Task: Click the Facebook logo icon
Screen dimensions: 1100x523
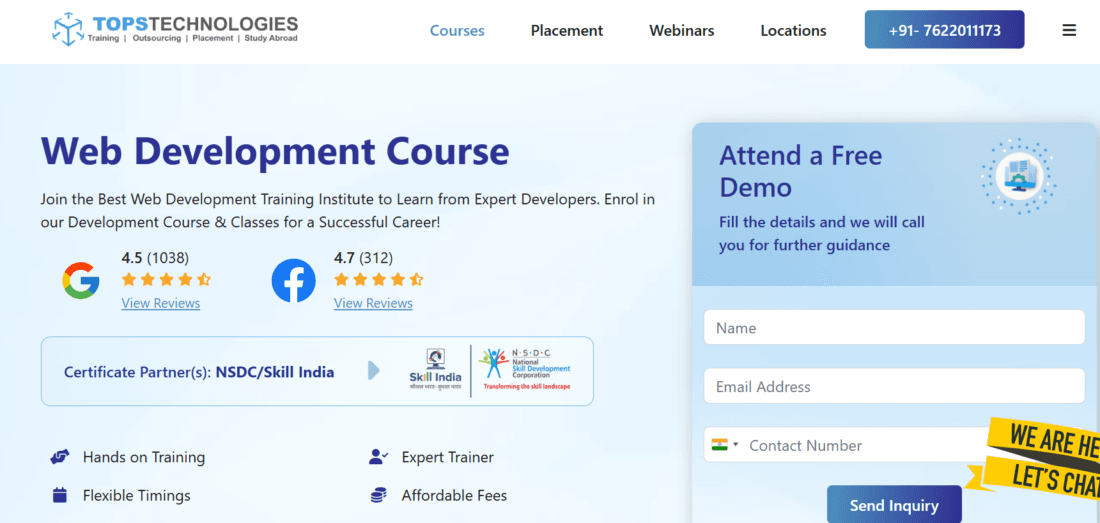Action: pos(293,281)
